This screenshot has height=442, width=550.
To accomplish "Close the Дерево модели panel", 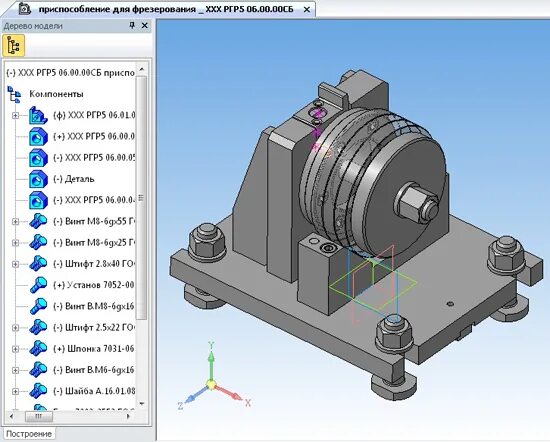I will tap(145, 25).
